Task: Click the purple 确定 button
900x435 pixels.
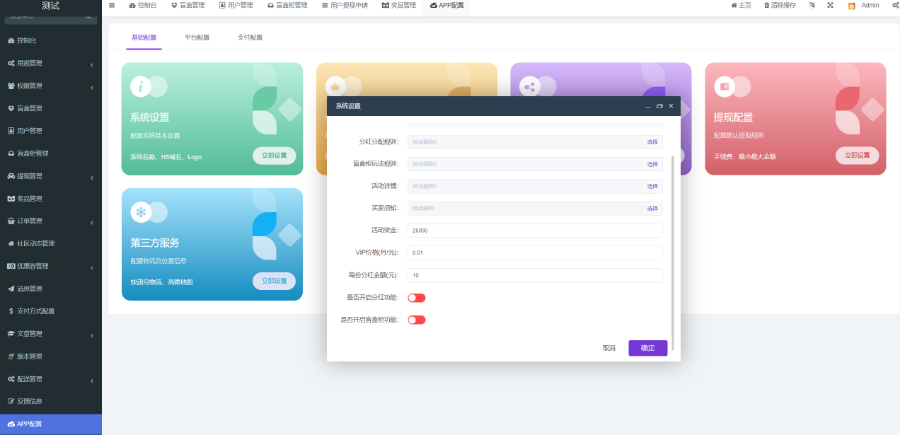Action: 647,348
